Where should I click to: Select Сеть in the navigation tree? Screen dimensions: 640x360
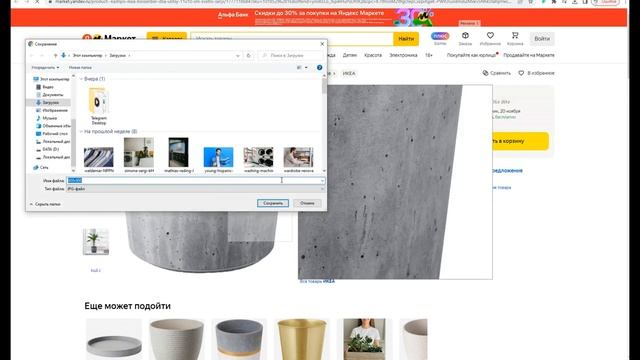[x=41, y=167]
